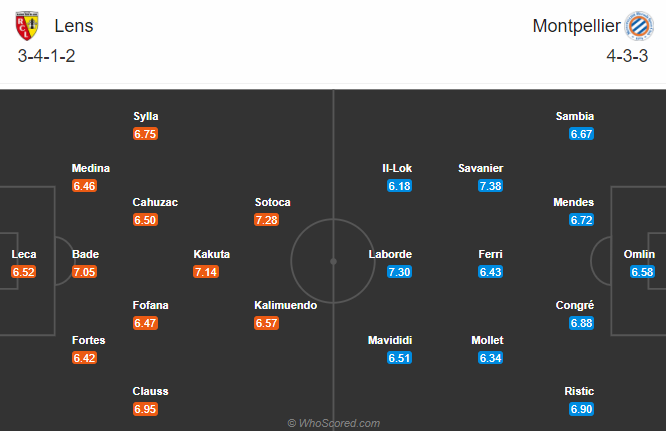The width and height of the screenshot is (666, 431).
Task: Select Bade's 7.05 rating badge
Action: click(x=84, y=272)
